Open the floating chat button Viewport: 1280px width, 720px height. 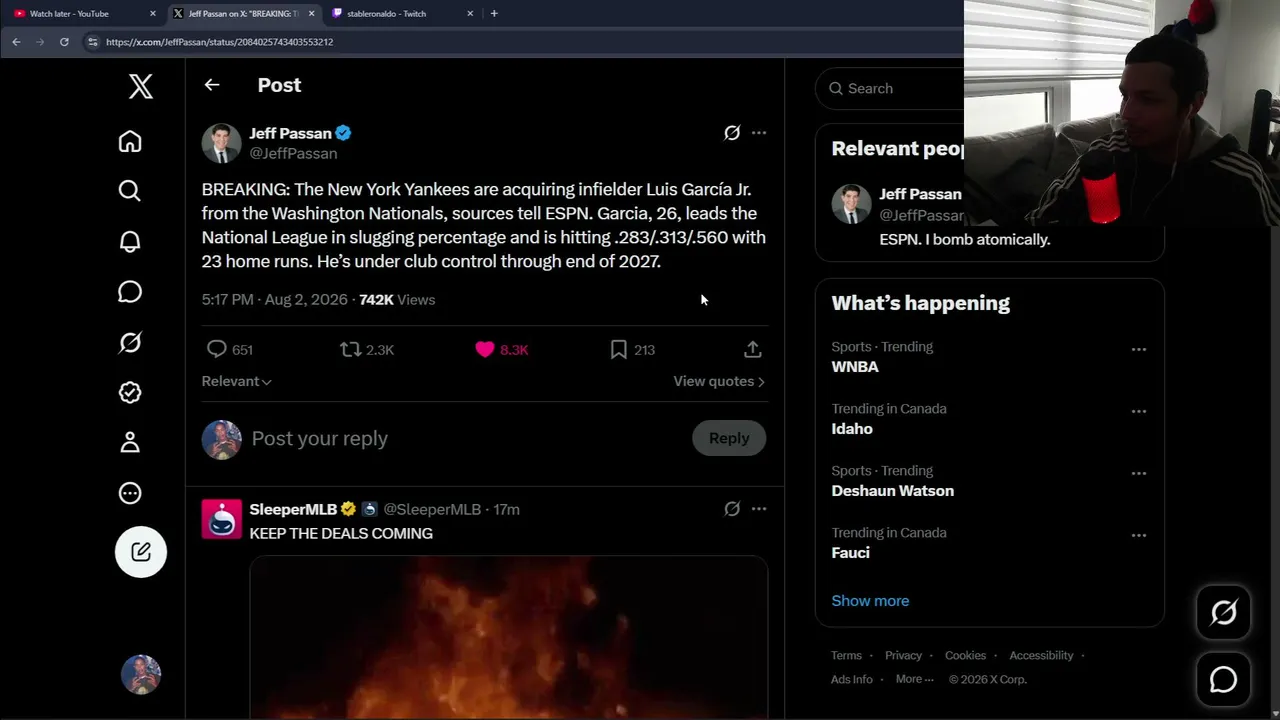(1224, 680)
